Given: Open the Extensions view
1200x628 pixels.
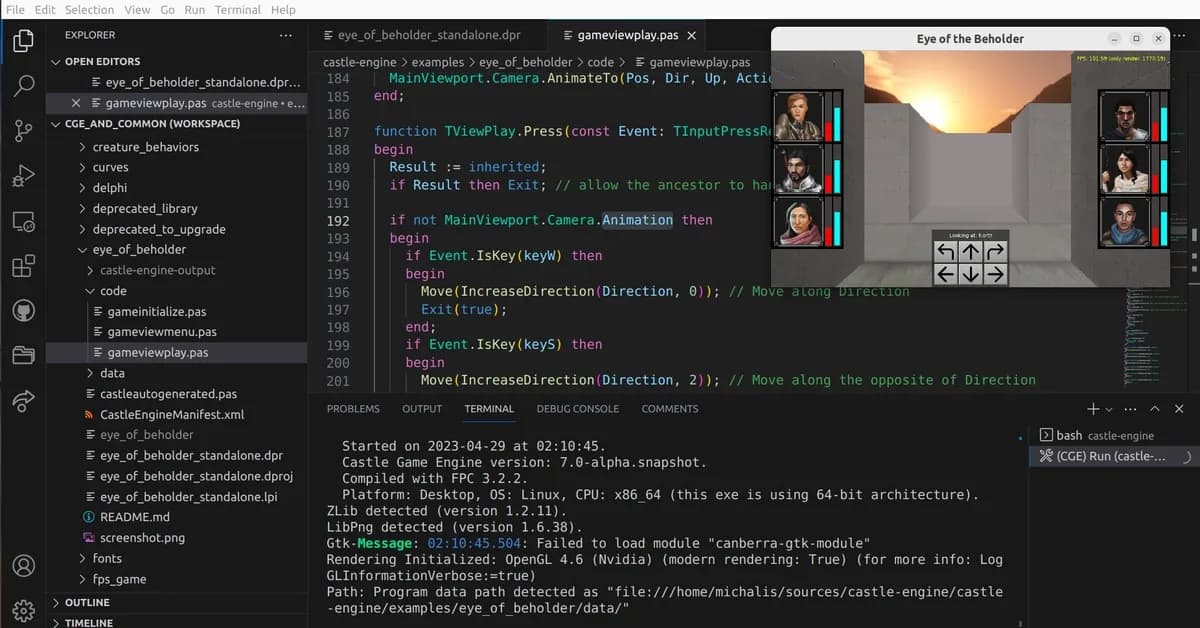Looking at the screenshot, I should [24, 266].
